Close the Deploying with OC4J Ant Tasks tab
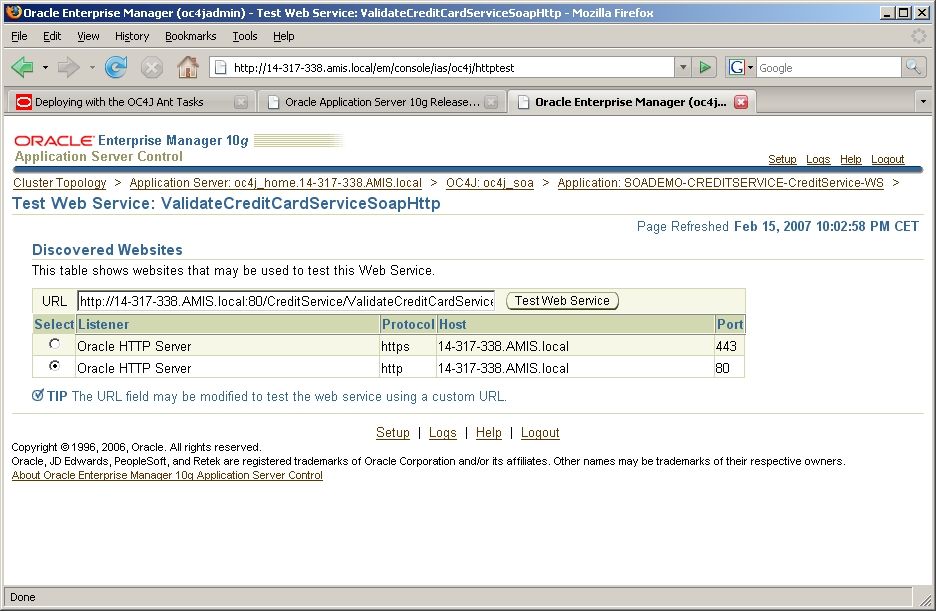The height and width of the screenshot is (611, 936). point(241,102)
